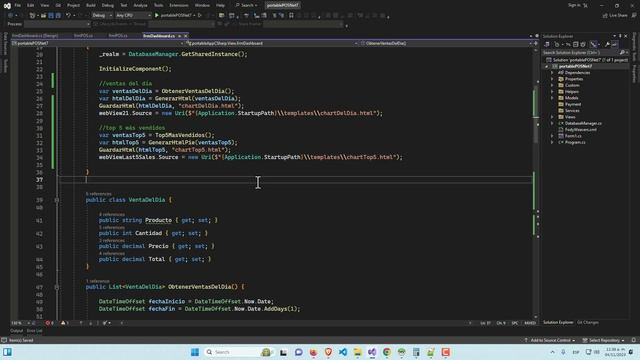
Task: Click Solution Explorer Show All Files icon
Action: (x=583, y=44)
